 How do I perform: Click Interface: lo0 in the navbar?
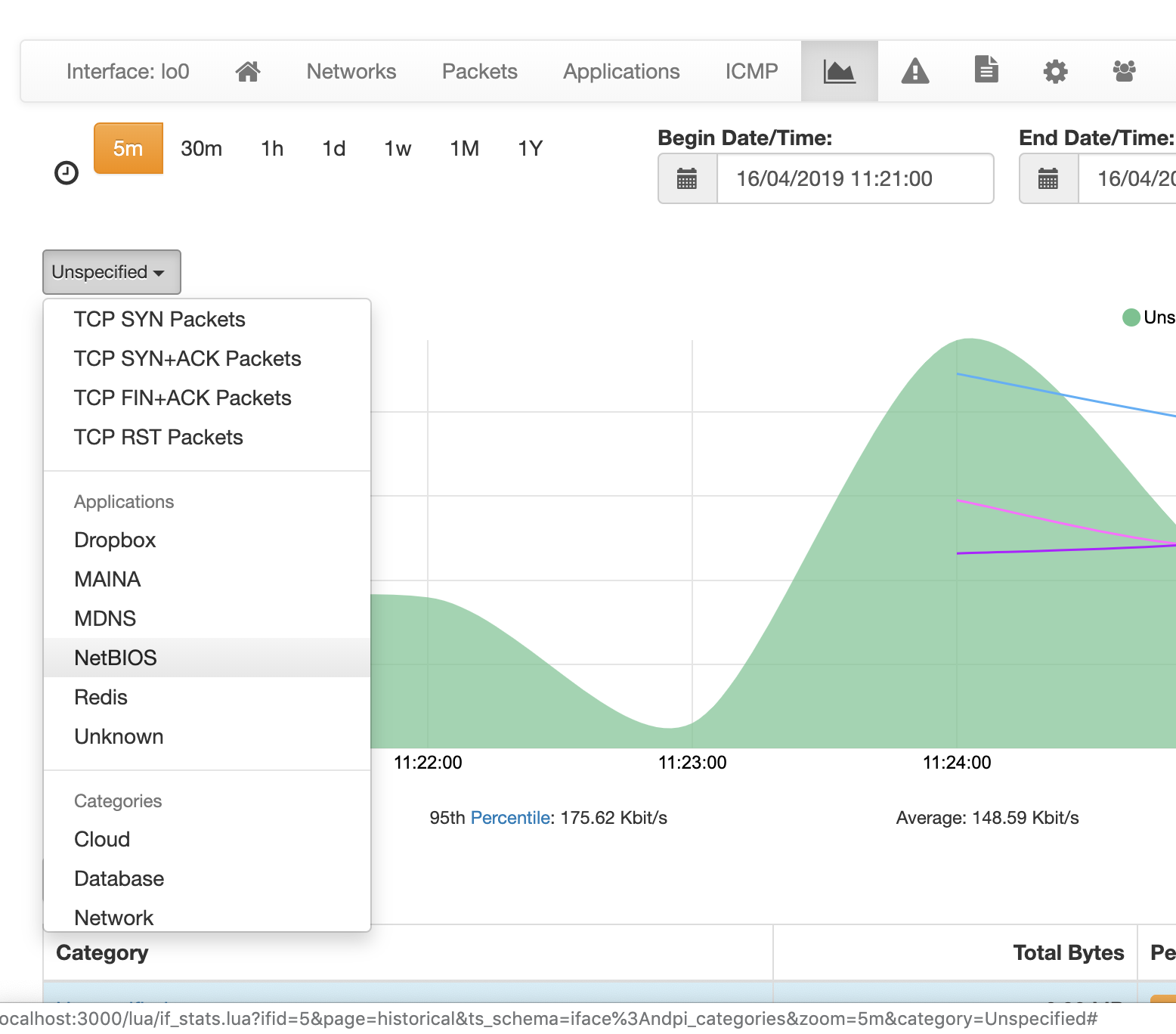128,70
